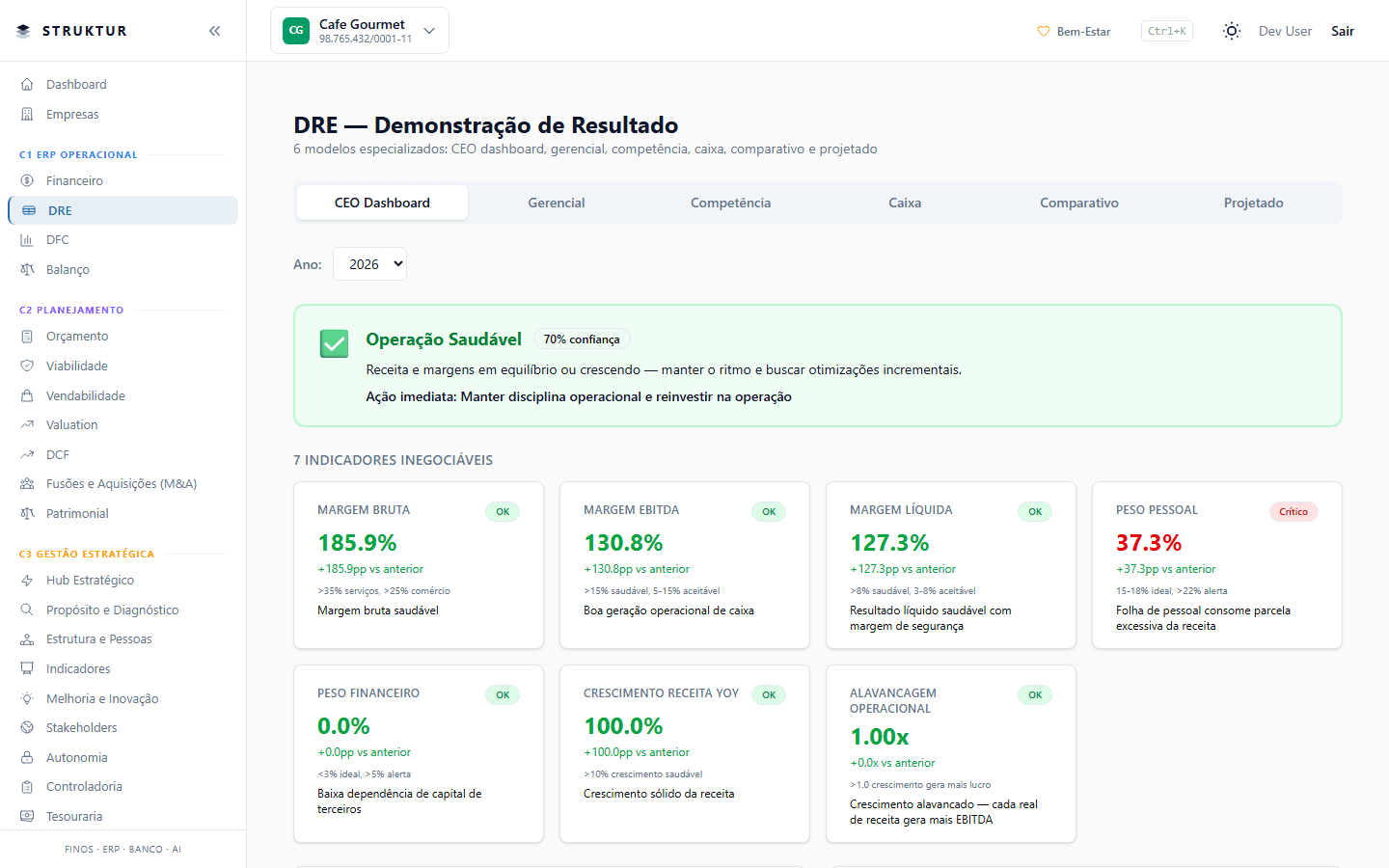
Task: Open Tesouraria icon in sidebar
Action: 27,816
